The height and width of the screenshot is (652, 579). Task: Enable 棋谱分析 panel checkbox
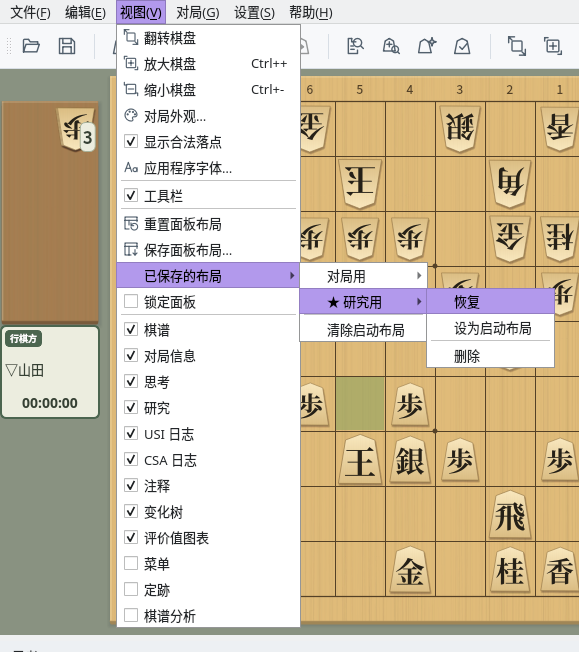131,615
